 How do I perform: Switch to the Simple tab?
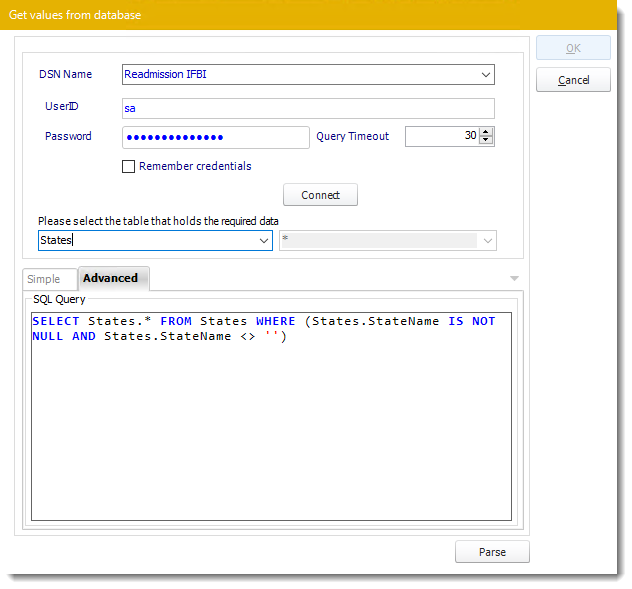[x=49, y=279]
